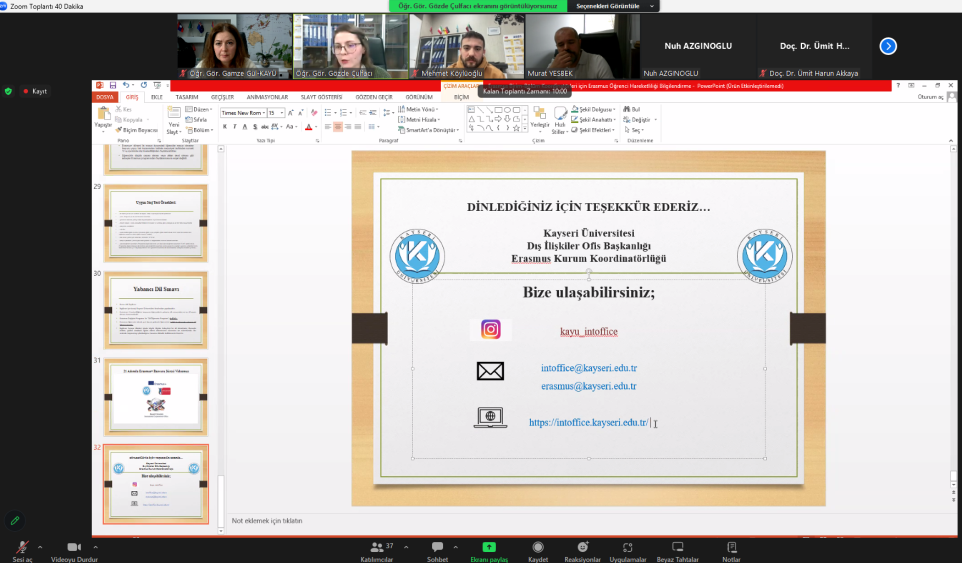Click the Biçim Boyacısı format painter
The height and width of the screenshot is (563, 962).
click(x=137, y=130)
